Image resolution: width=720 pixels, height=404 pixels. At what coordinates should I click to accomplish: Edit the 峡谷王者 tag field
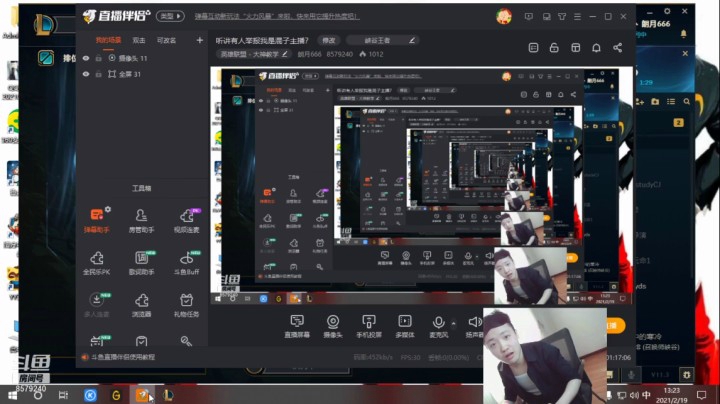(382, 40)
